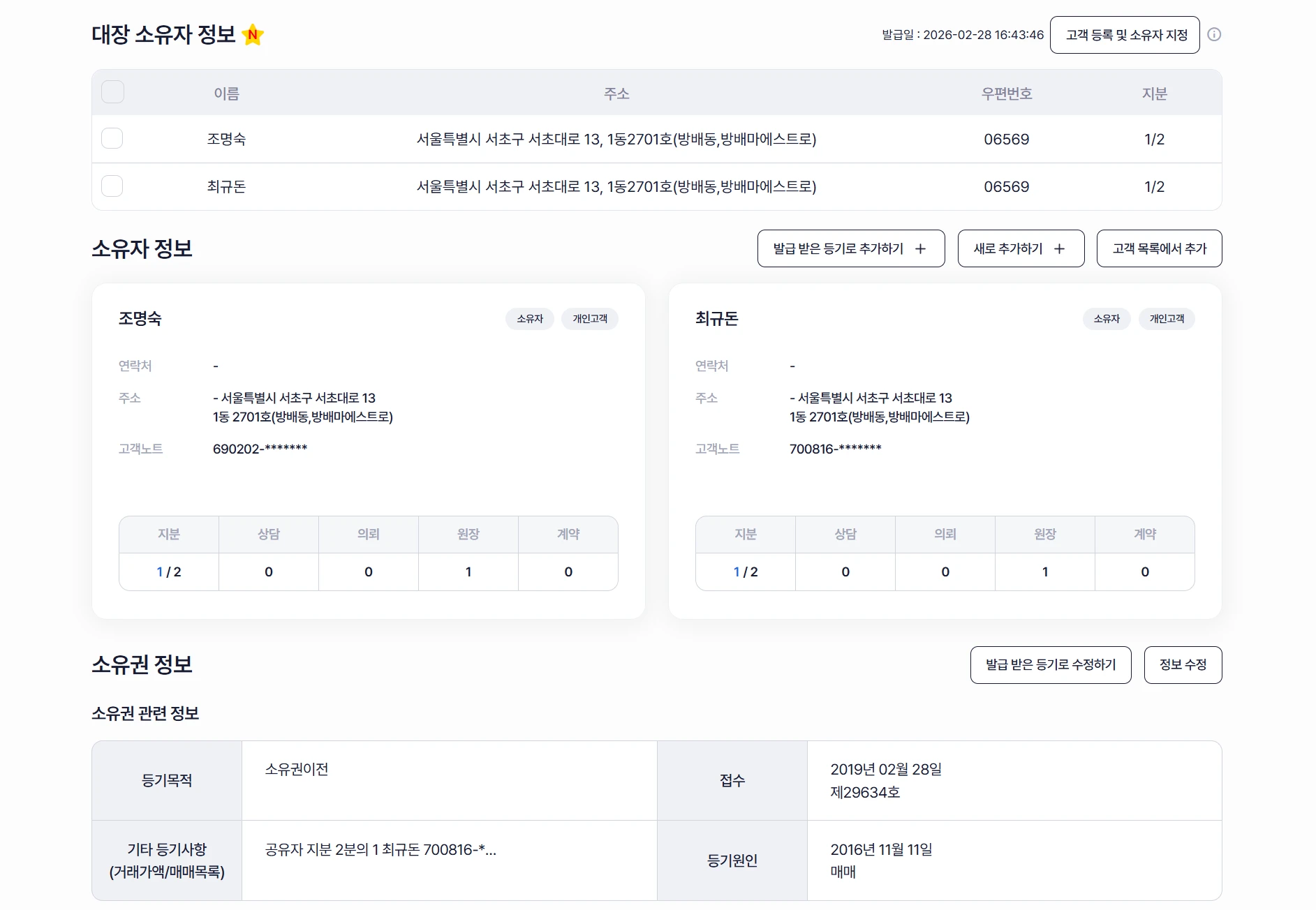This screenshot has height=910, width=1316.
Task: Click 개인고객 tag on 조명숙 card
Action: (x=589, y=319)
